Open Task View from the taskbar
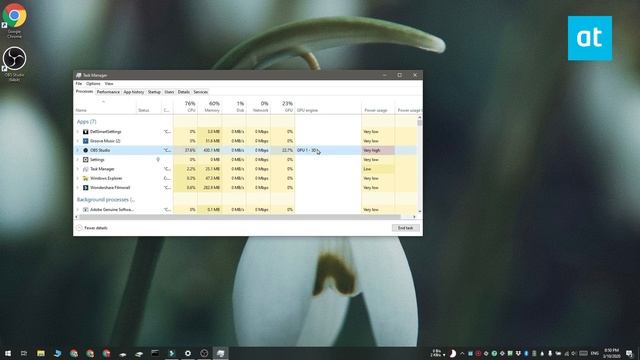The height and width of the screenshot is (360, 640). (x=24, y=353)
